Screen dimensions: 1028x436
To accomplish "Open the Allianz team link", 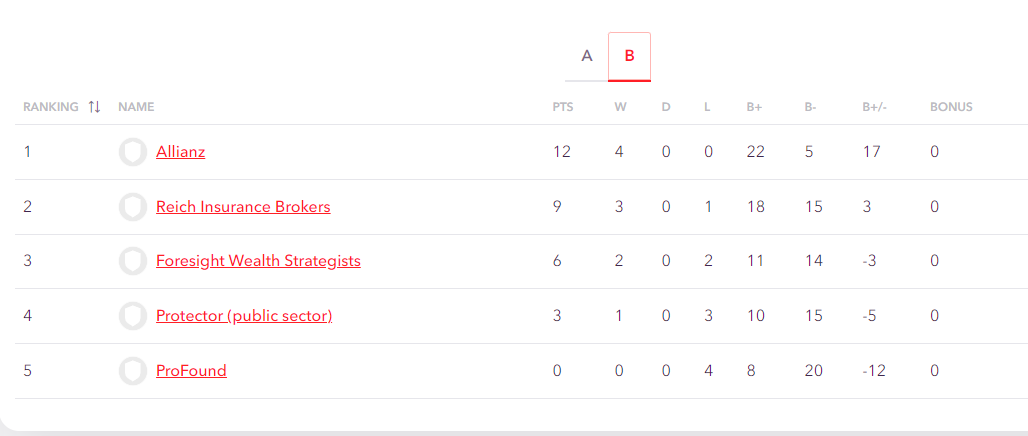I will (x=180, y=152).
